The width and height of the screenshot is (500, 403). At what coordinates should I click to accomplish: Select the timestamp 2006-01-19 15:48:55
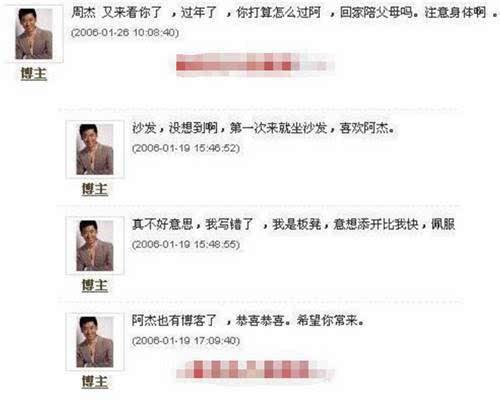coord(186,244)
